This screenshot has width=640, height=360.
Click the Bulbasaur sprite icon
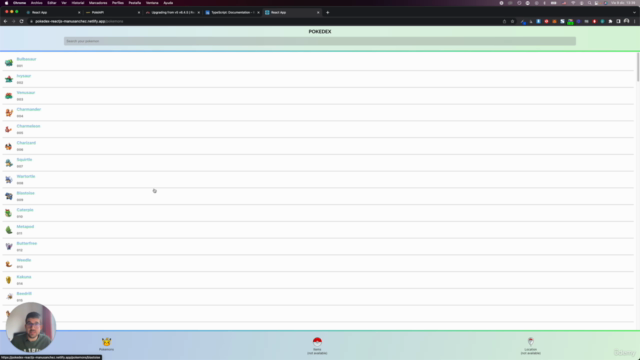tap(9, 62)
